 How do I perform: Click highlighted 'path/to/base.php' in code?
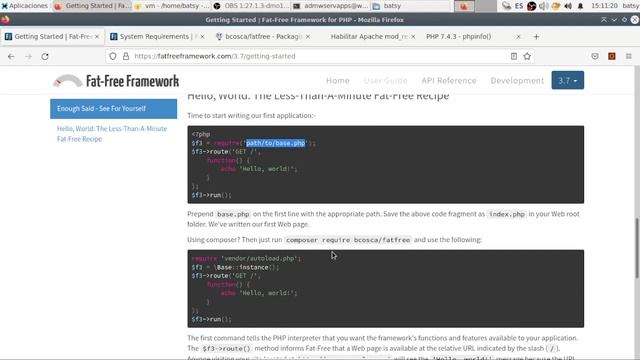(x=276, y=143)
